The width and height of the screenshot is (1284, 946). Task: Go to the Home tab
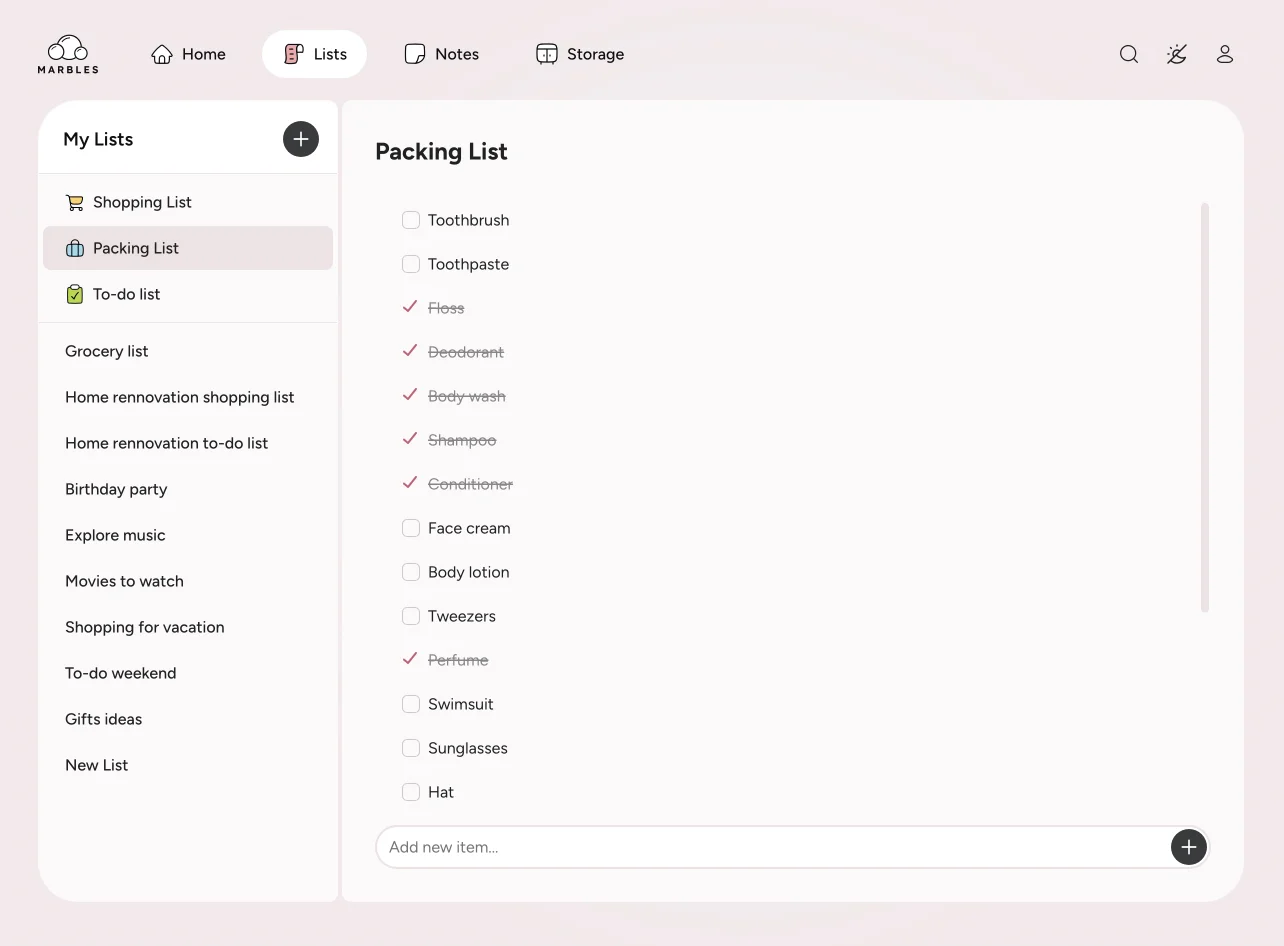188,54
